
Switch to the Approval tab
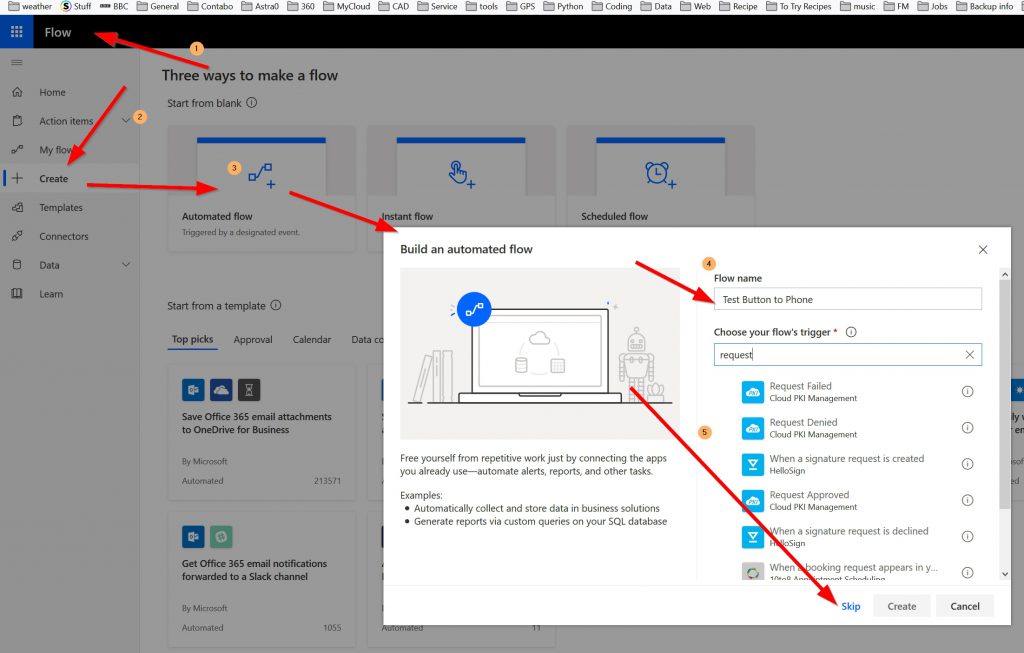tap(253, 340)
